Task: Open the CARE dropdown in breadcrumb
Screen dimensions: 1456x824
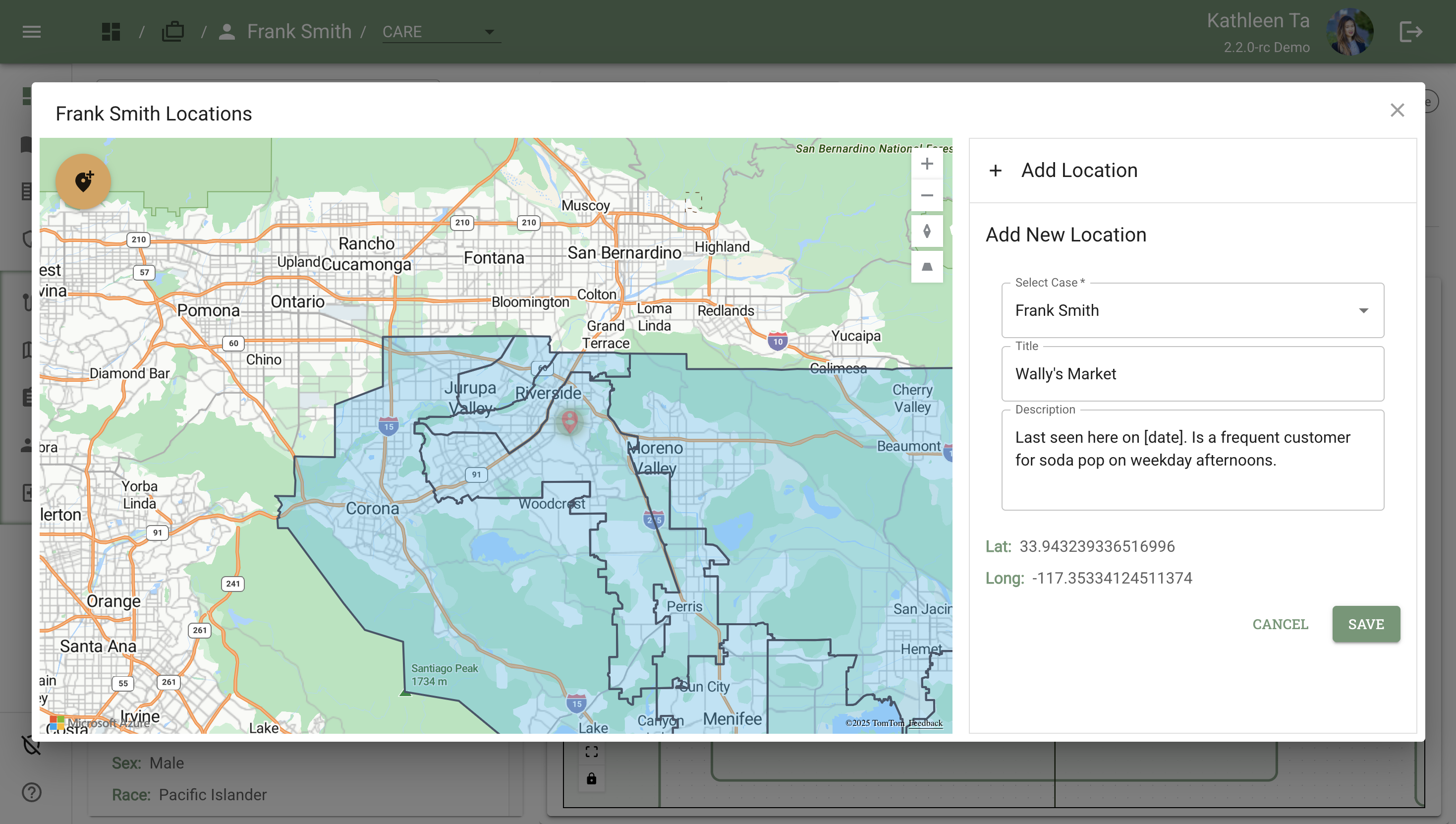Action: (x=440, y=32)
